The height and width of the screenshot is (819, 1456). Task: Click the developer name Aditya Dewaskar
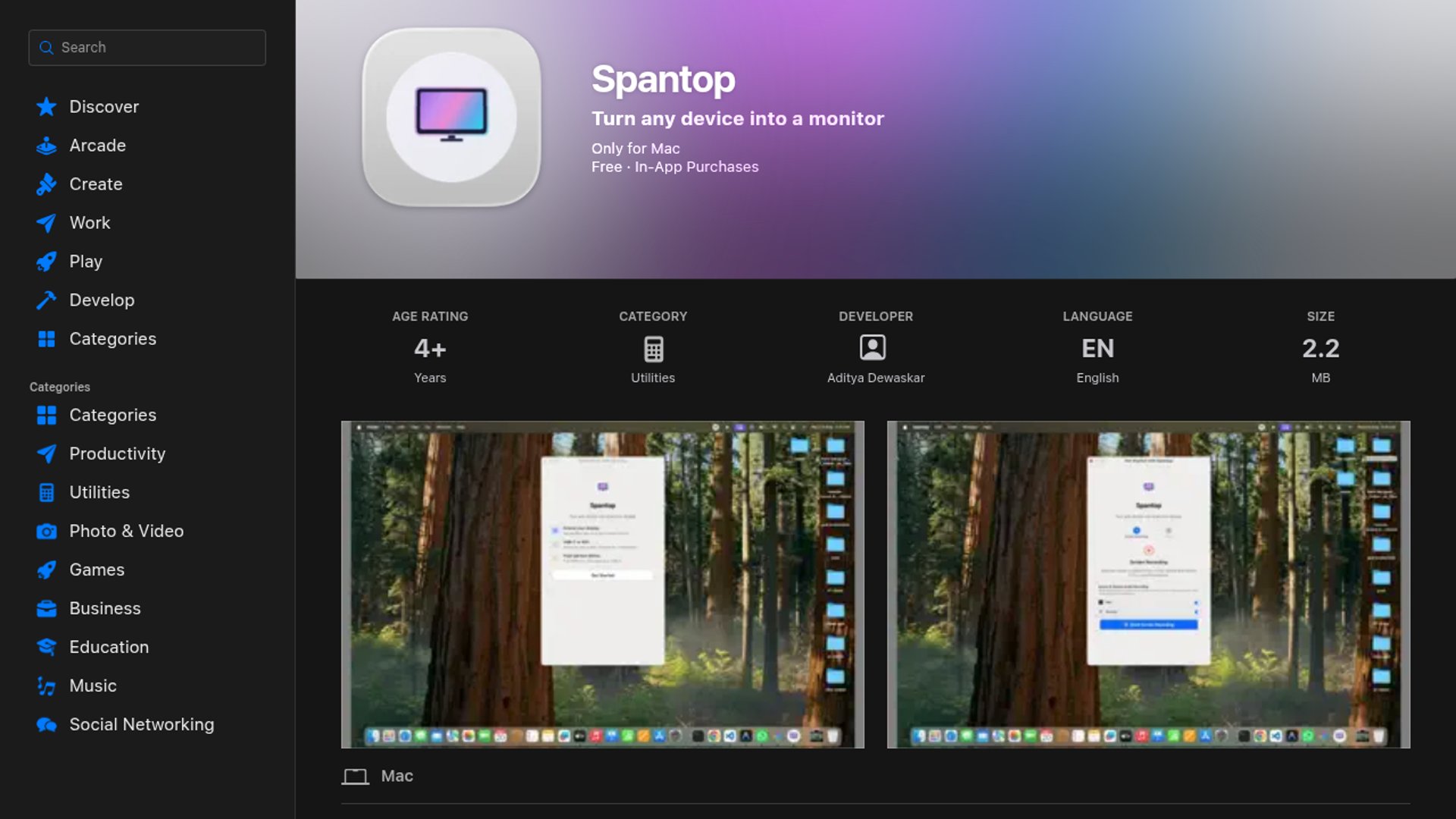coord(876,378)
